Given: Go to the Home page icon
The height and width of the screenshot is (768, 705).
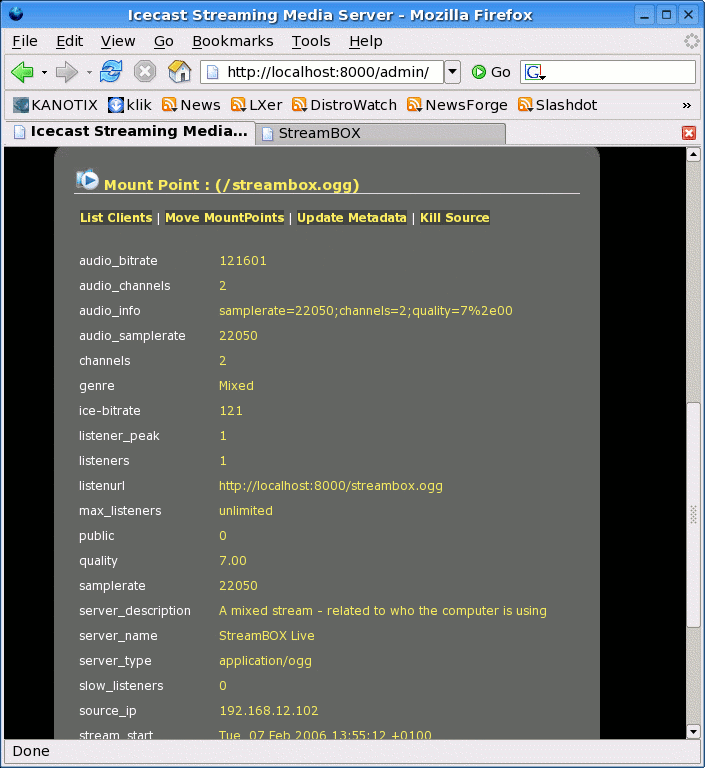Looking at the screenshot, I should tap(179, 72).
